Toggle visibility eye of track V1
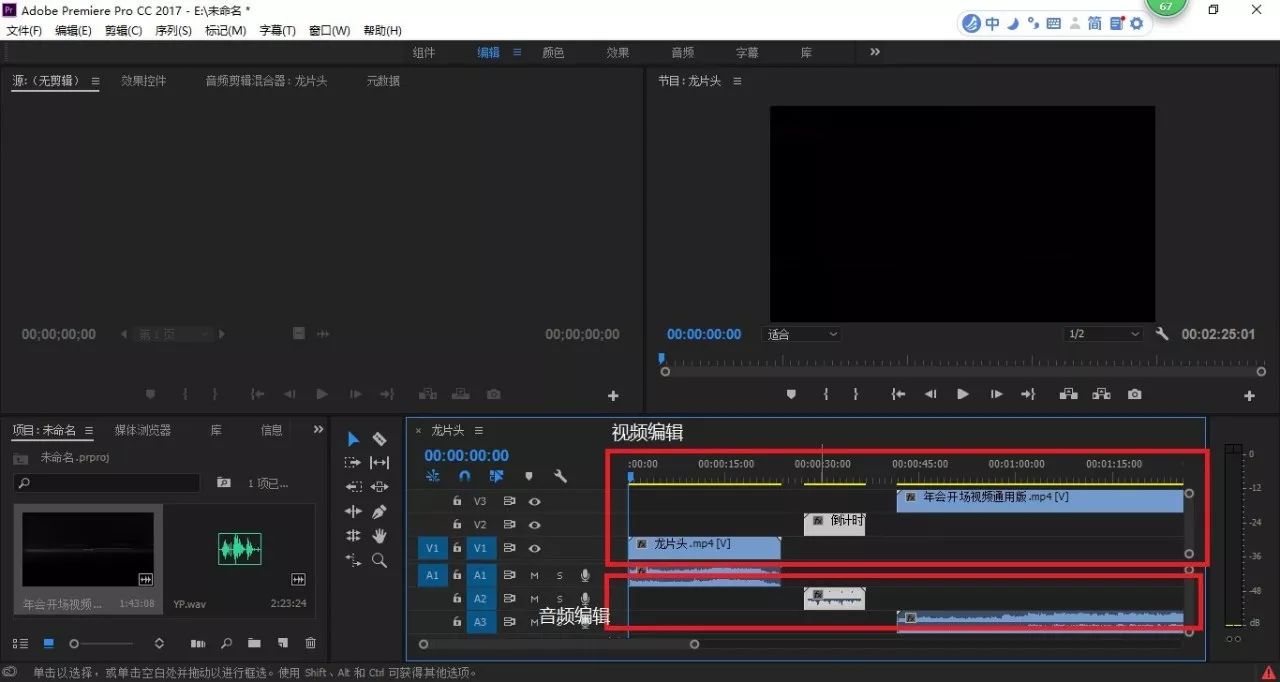Screen dimensions: 1280x682 pos(535,548)
